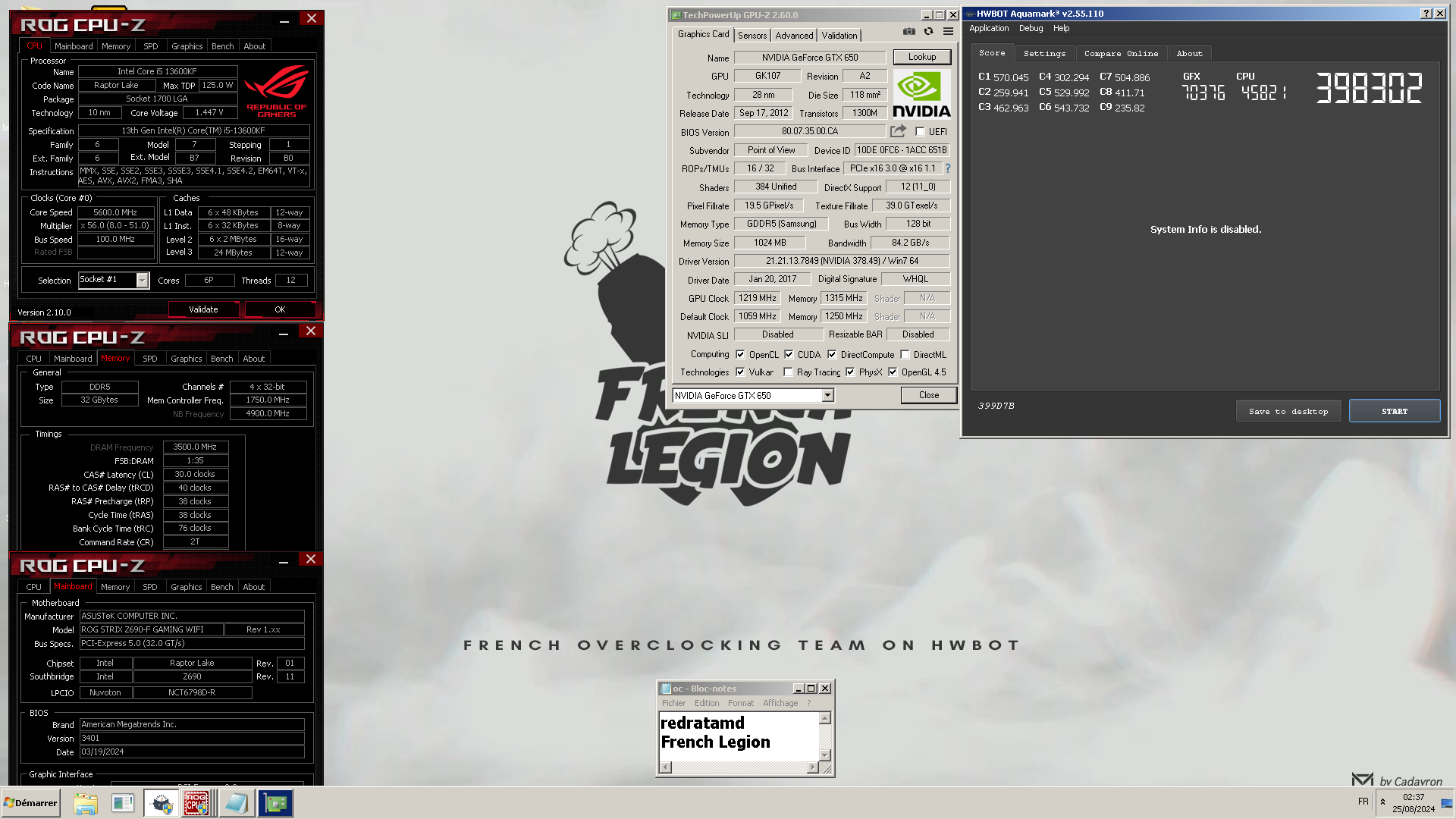Click the Lookup button in GPU-Z
This screenshot has height=819, width=1456.
(921, 57)
